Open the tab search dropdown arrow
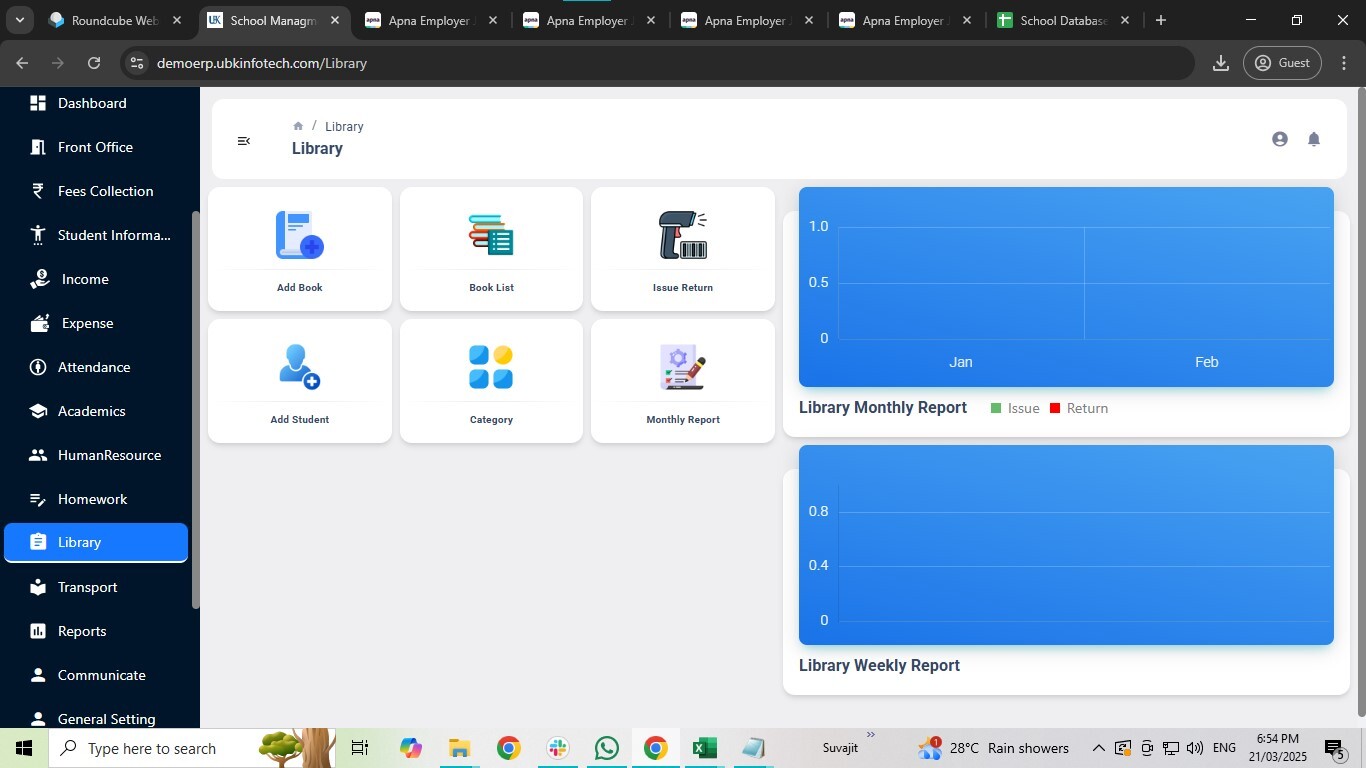 [x=19, y=20]
